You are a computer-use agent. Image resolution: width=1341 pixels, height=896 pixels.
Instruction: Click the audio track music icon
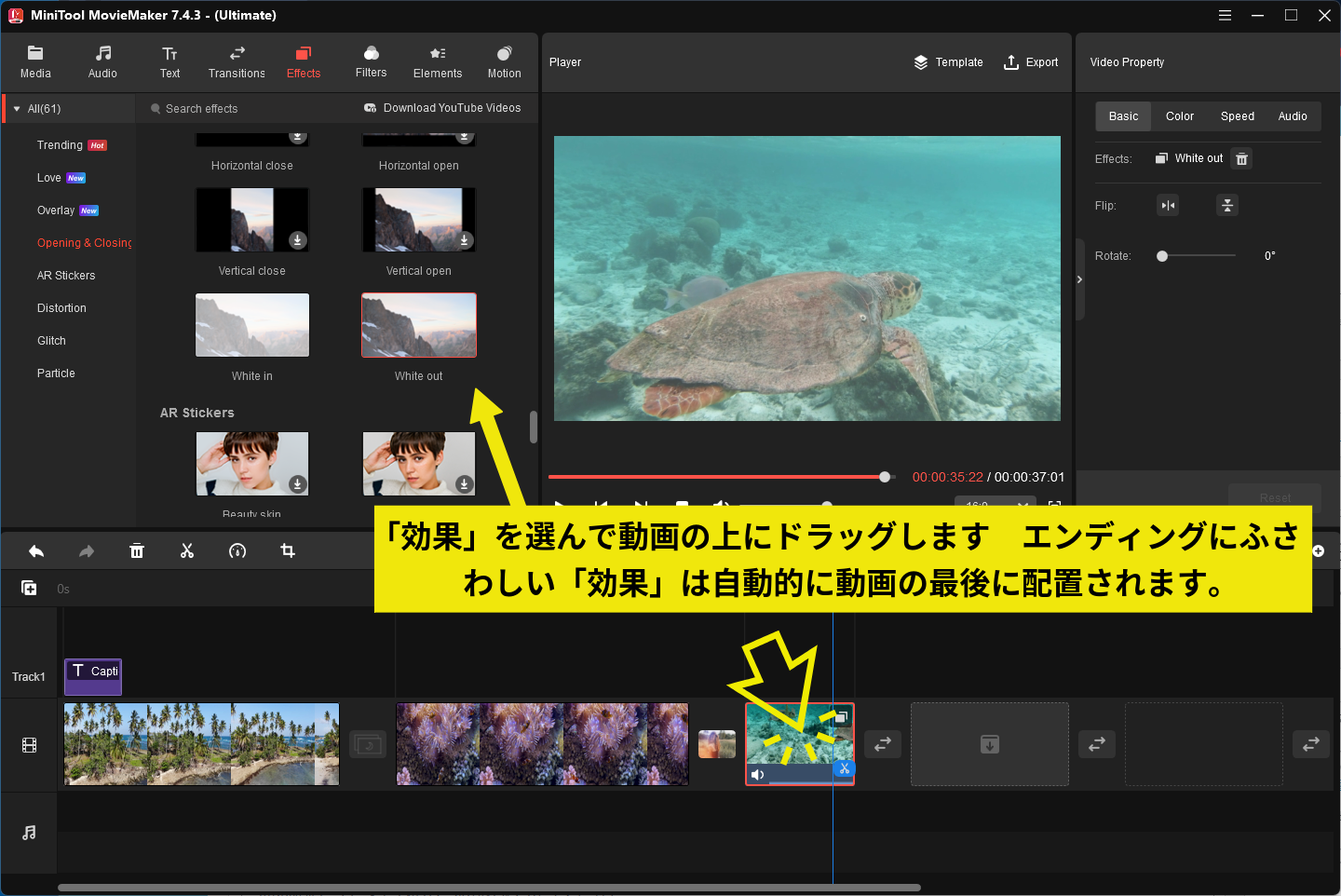click(x=29, y=833)
